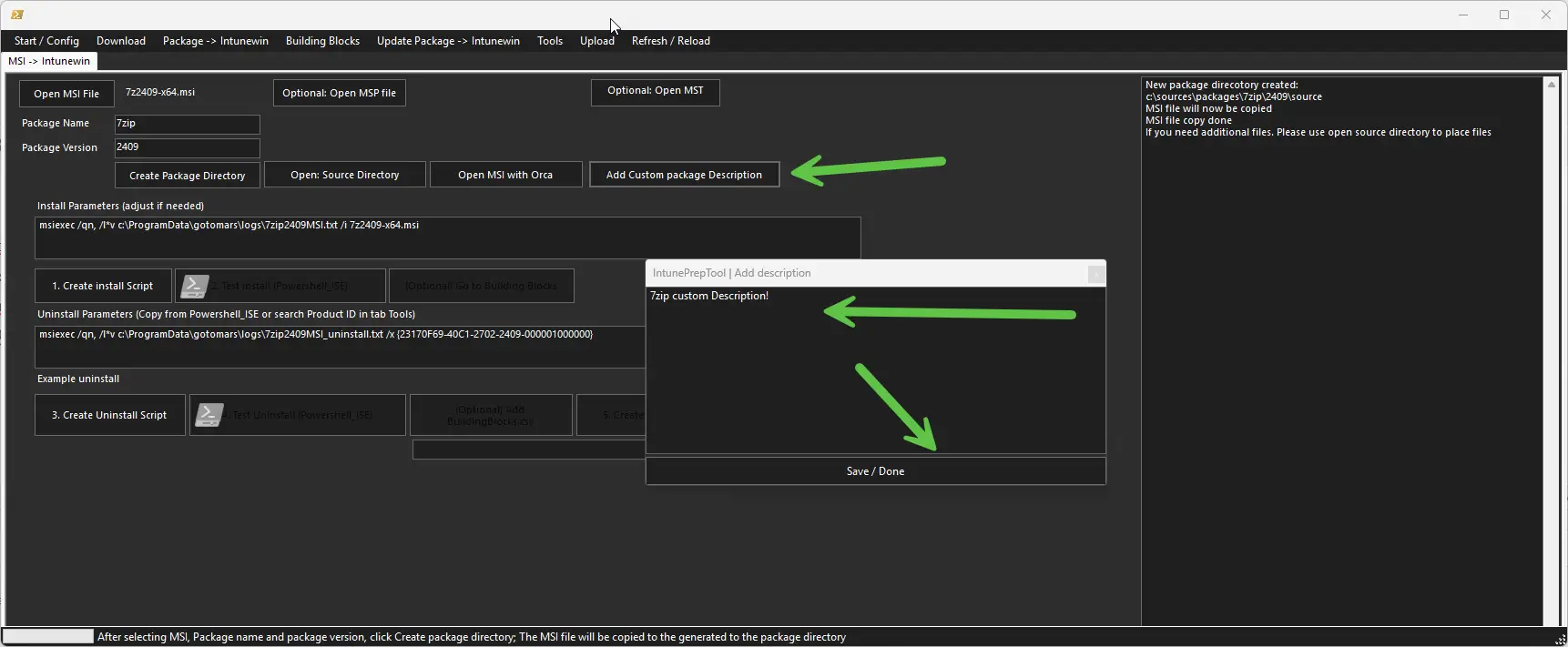This screenshot has width=1568, height=647.
Task: Click Optional Go to Building Blocks button
Action: [482, 286]
